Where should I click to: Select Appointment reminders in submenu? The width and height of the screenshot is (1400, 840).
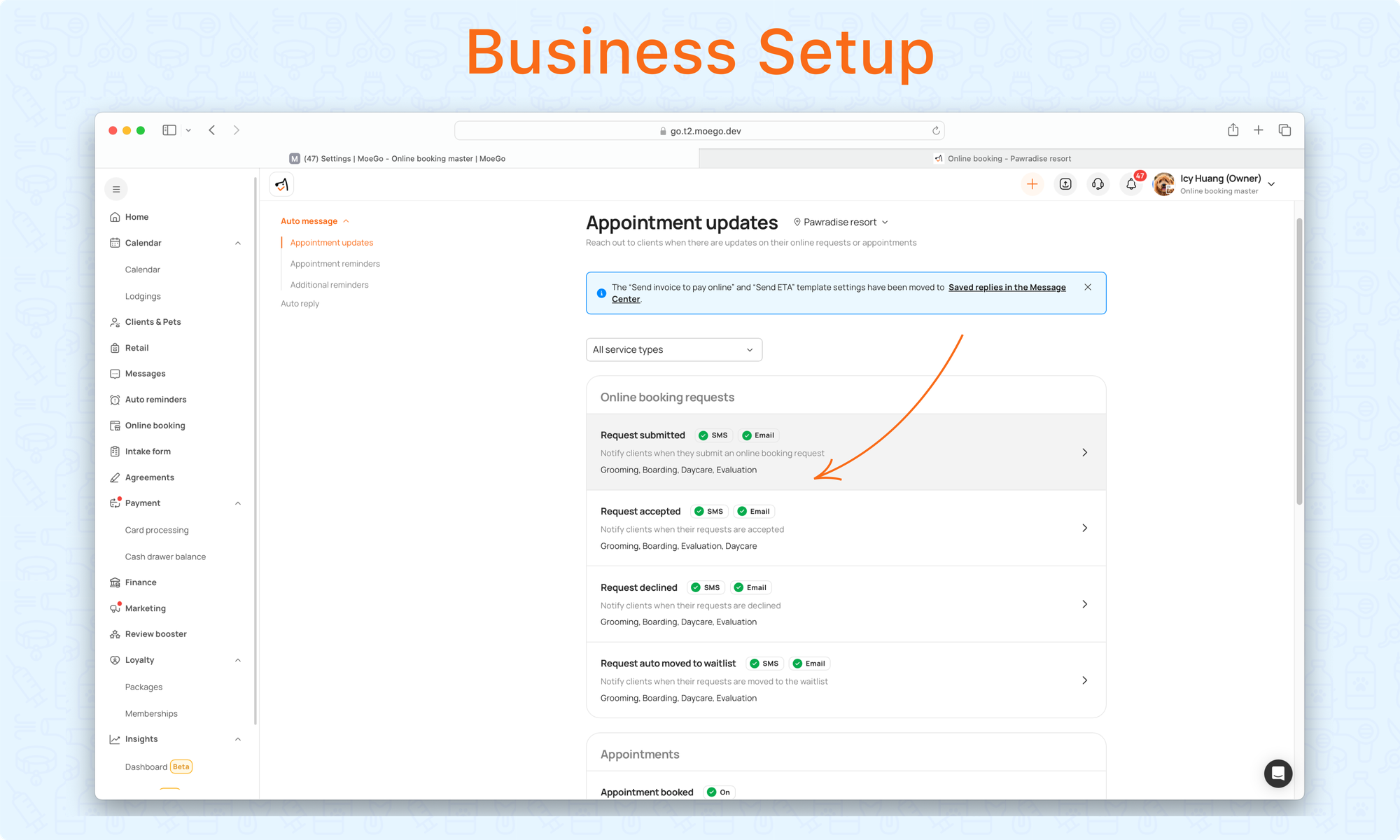point(335,264)
